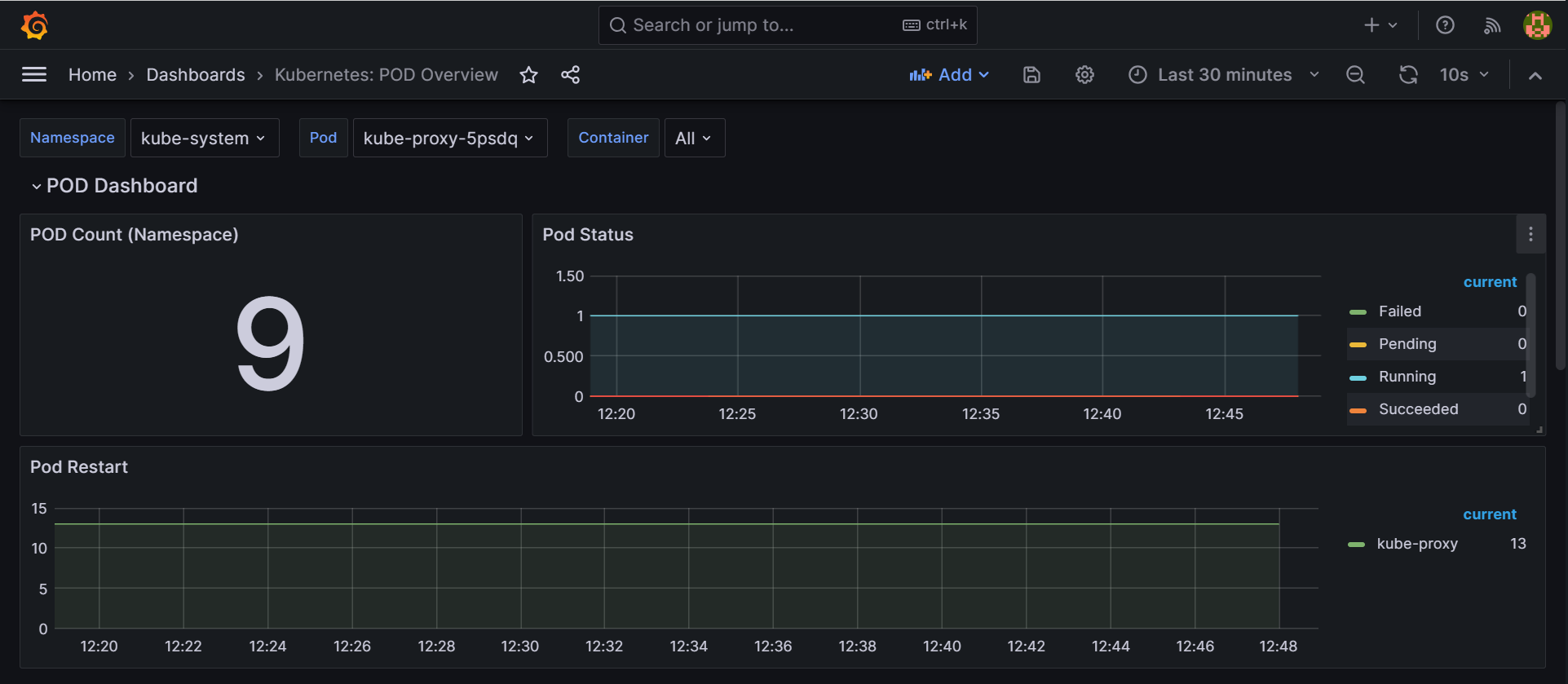Open the 10s refresh interval dropdown

1464,75
